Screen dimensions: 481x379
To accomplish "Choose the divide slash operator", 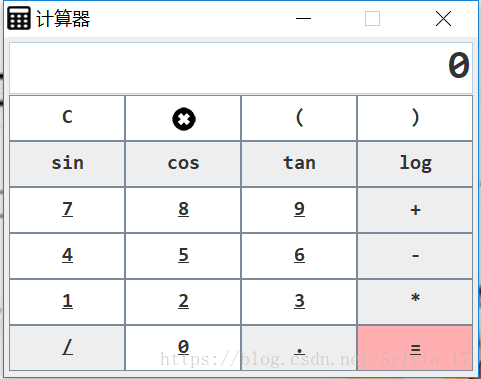I will (x=67, y=348).
